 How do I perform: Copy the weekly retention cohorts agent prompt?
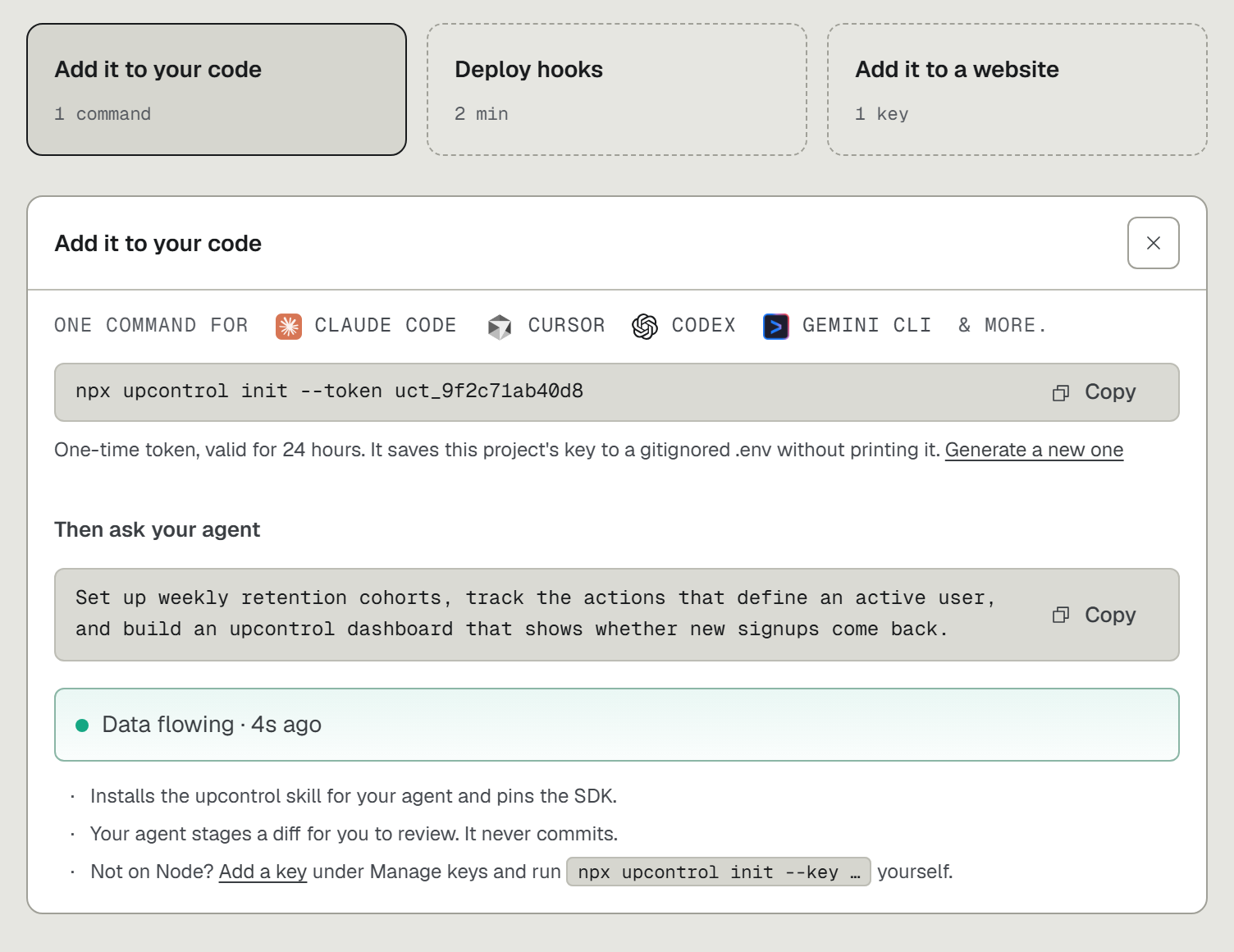coord(1095,615)
